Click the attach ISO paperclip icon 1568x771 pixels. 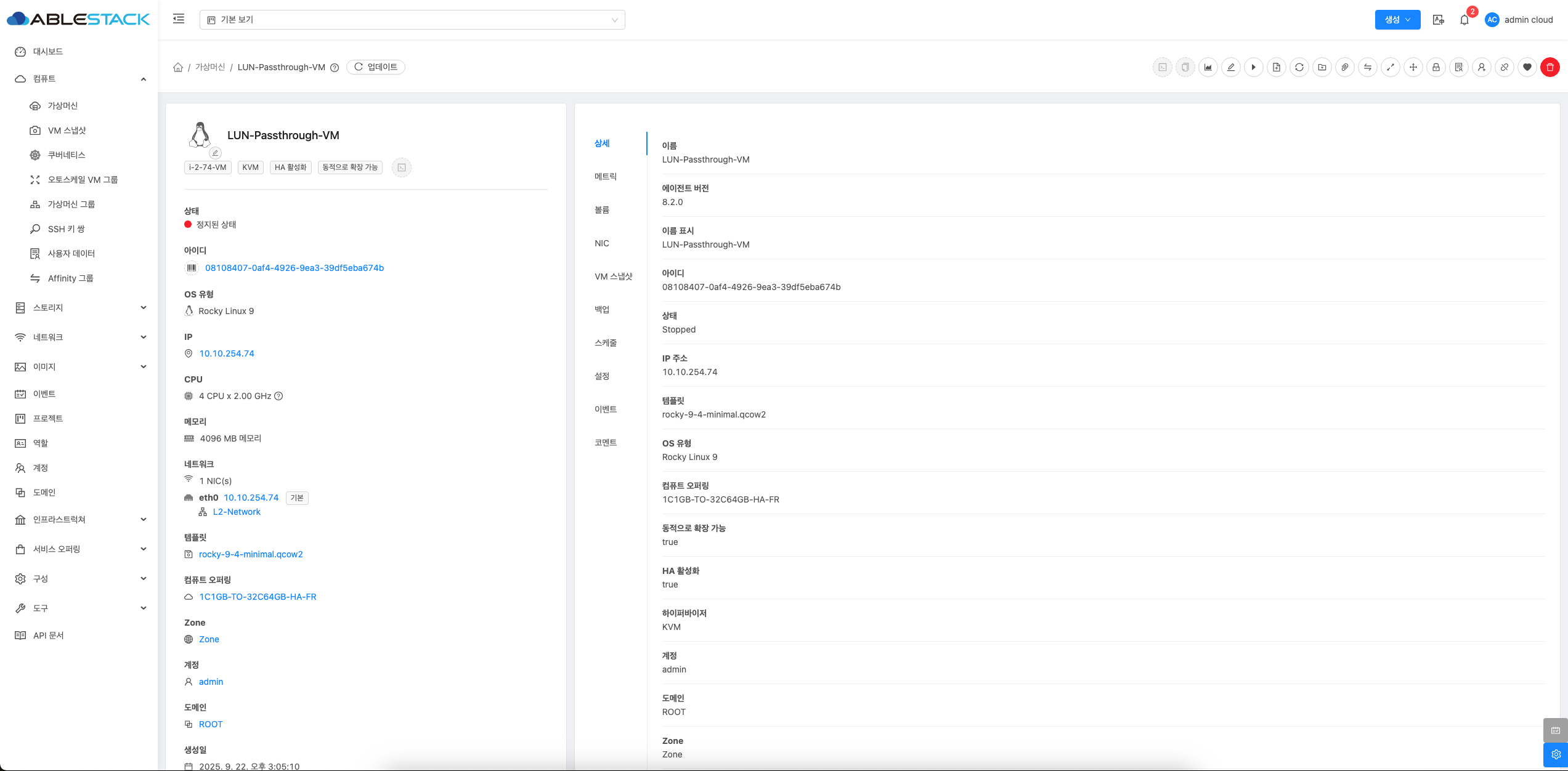pyautogui.click(x=1345, y=67)
